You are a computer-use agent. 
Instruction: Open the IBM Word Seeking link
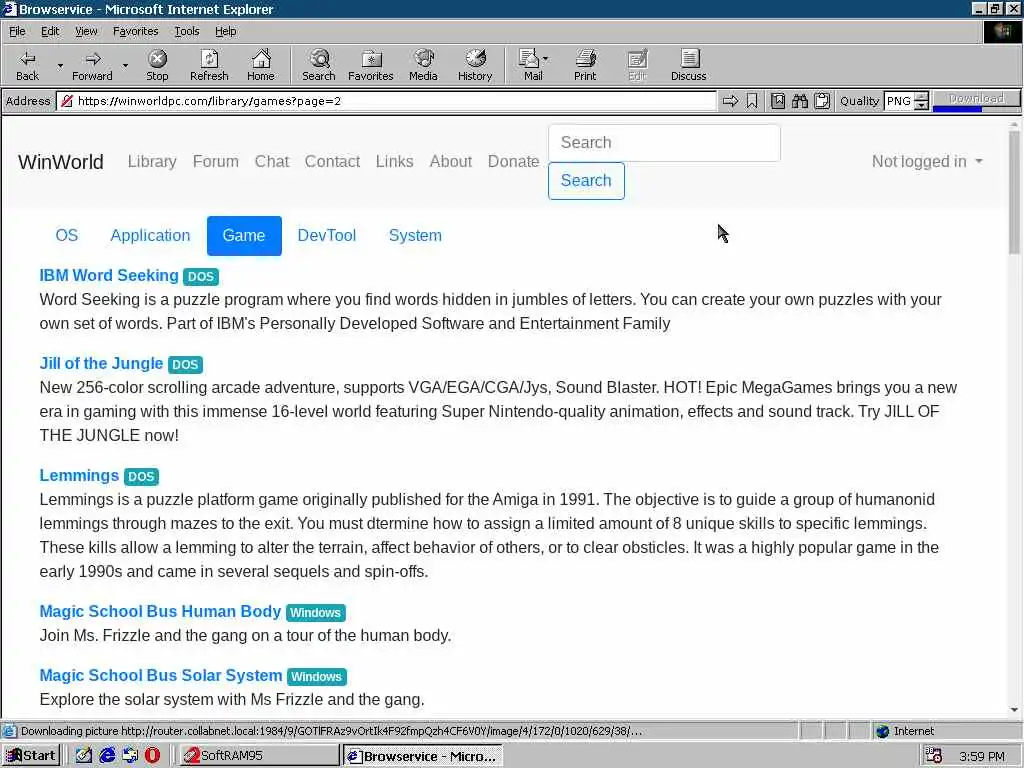(109, 276)
